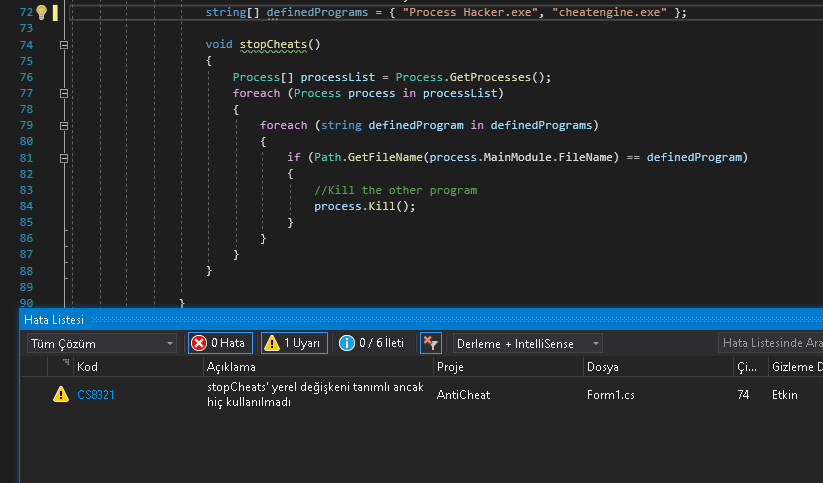This screenshot has height=483, width=823.
Task: Click the process.Kill() statement on line 83
Action: (x=365, y=206)
